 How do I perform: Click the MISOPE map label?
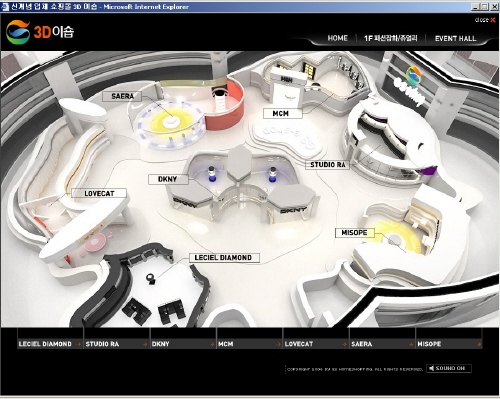355,233
